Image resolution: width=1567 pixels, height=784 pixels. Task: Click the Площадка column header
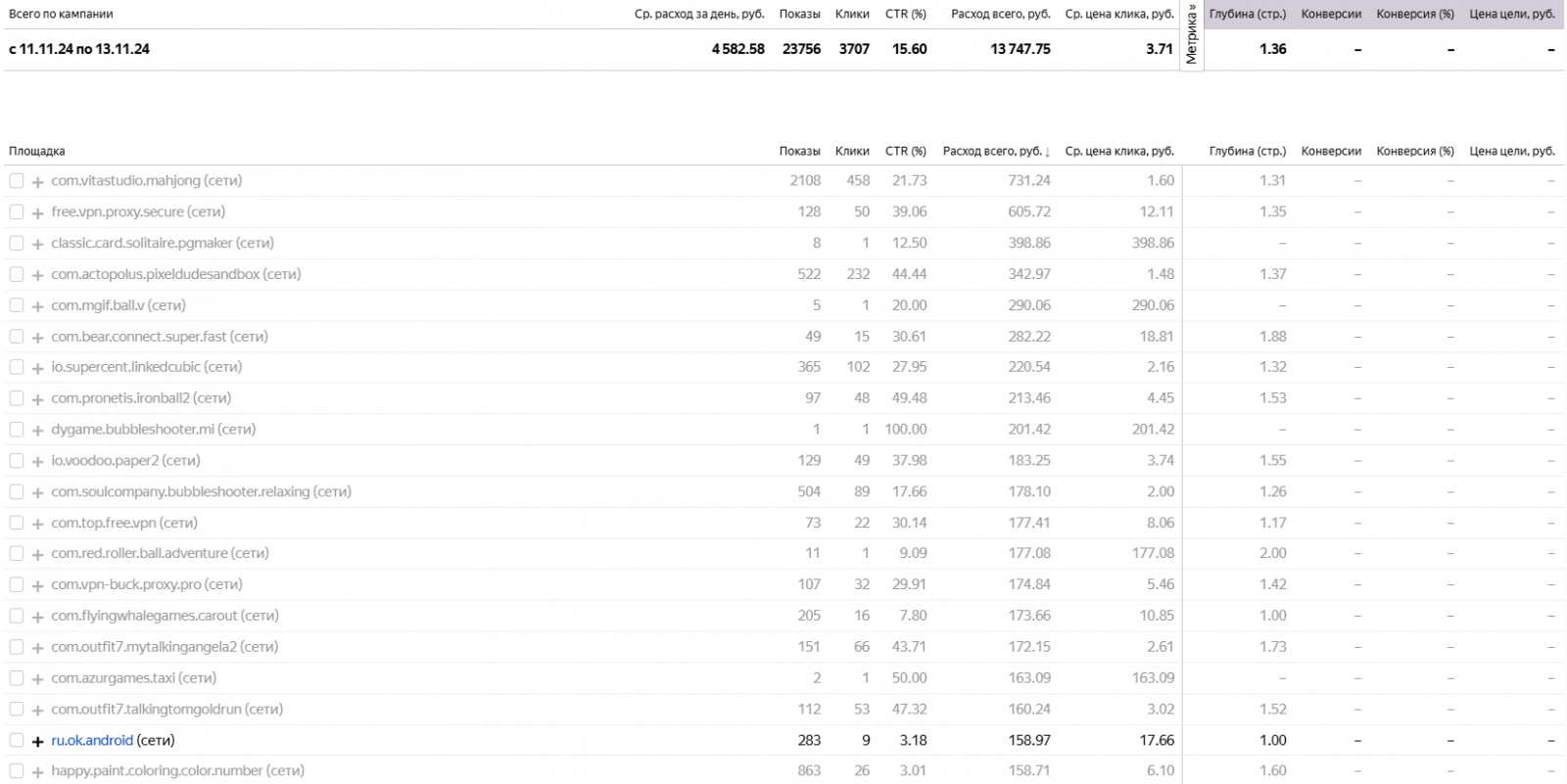[37, 151]
